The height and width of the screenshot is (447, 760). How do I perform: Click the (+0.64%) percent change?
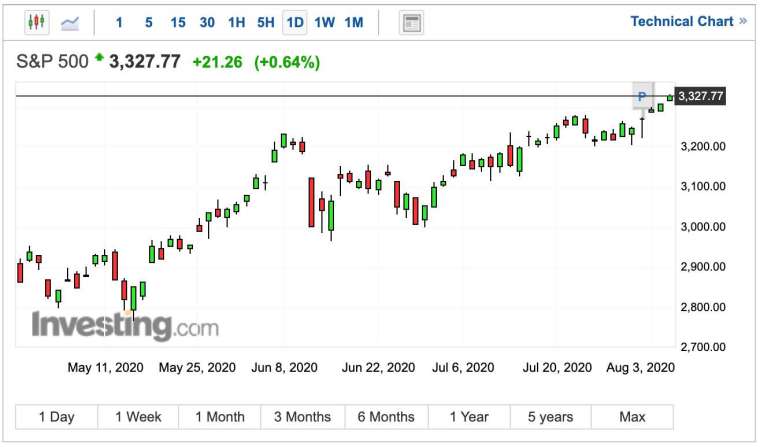(x=287, y=62)
